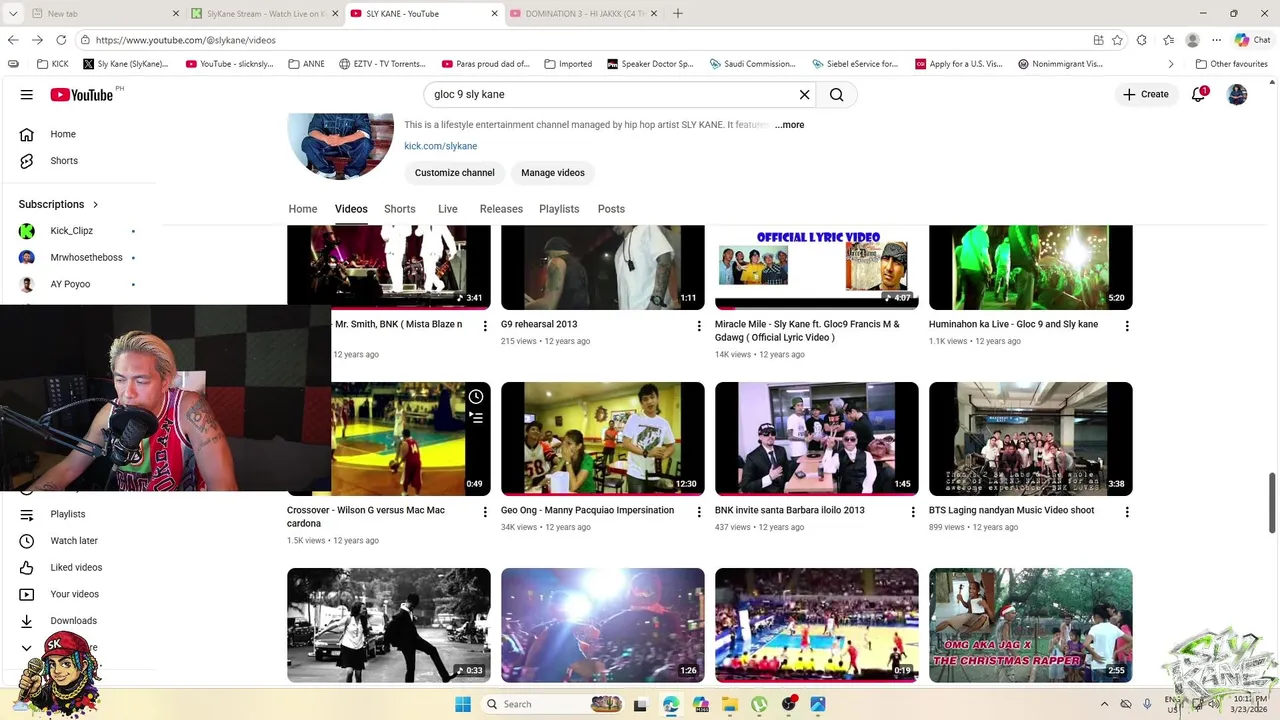
Task: Switch to the channel Posts tab
Action: 611,209
